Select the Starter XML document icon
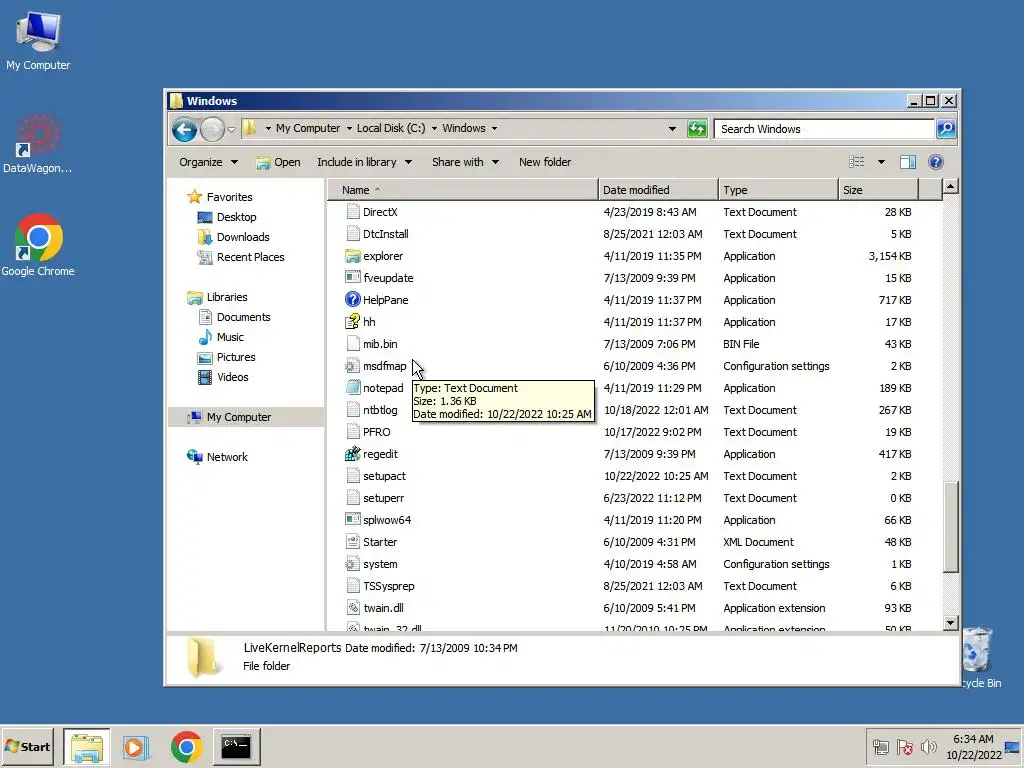Screen dimensions: 1024x768 [x=353, y=542]
